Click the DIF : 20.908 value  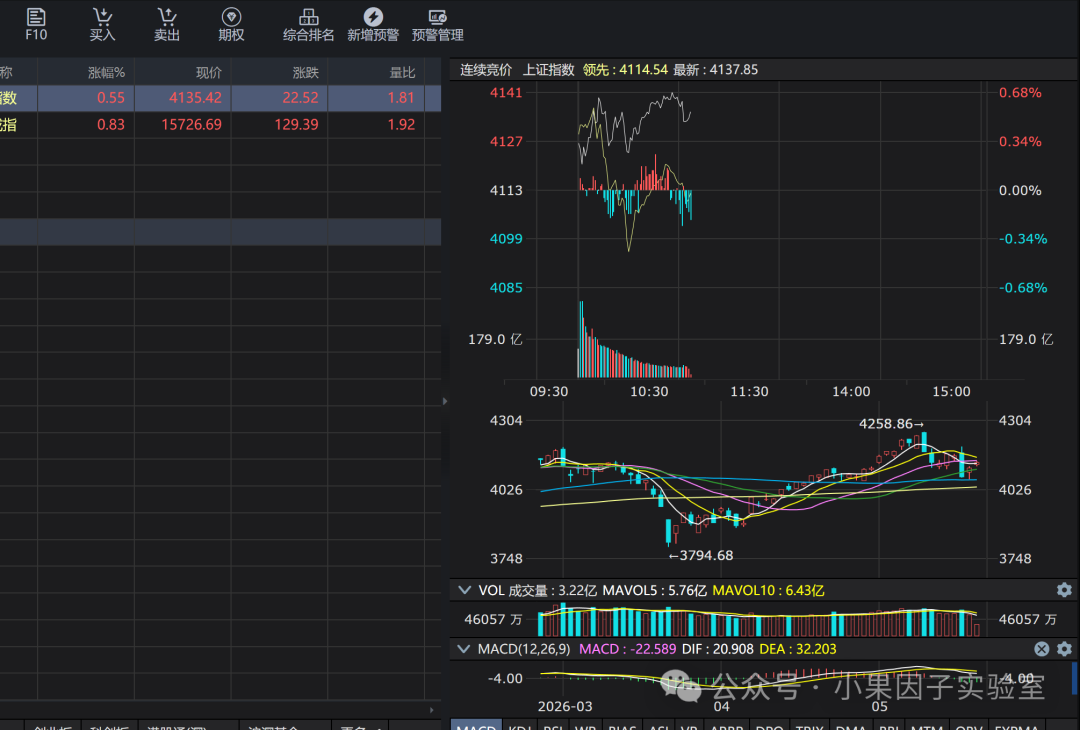click(718, 649)
